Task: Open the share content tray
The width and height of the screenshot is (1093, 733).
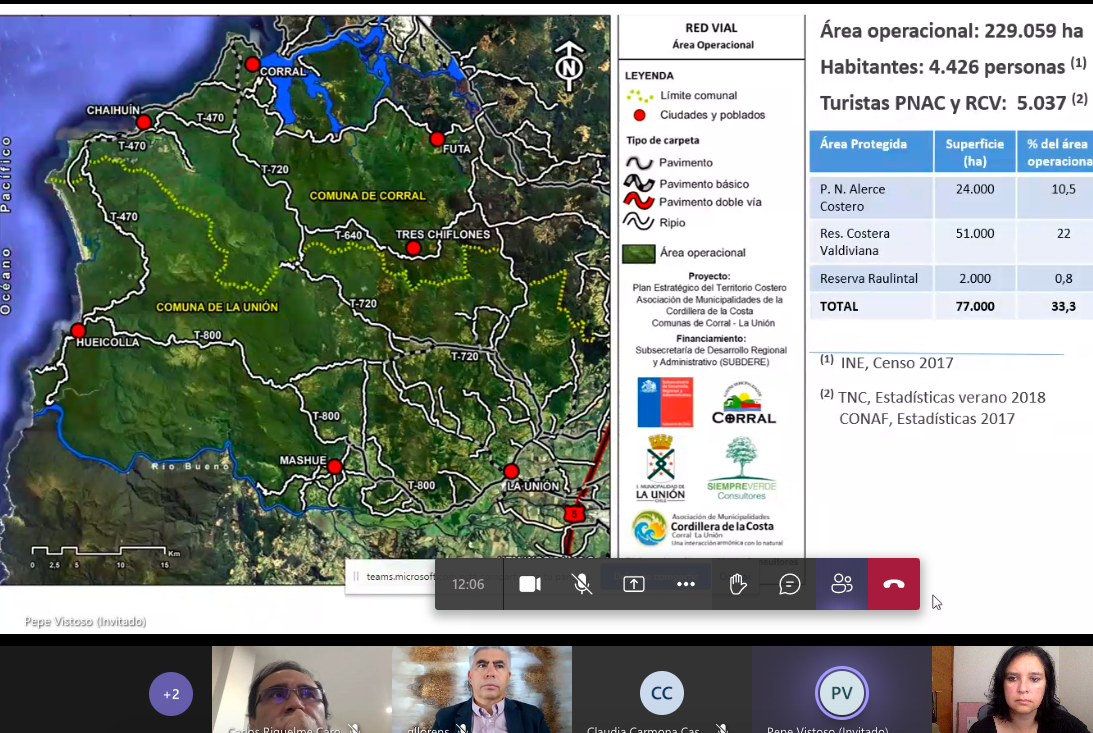Action: [x=634, y=584]
